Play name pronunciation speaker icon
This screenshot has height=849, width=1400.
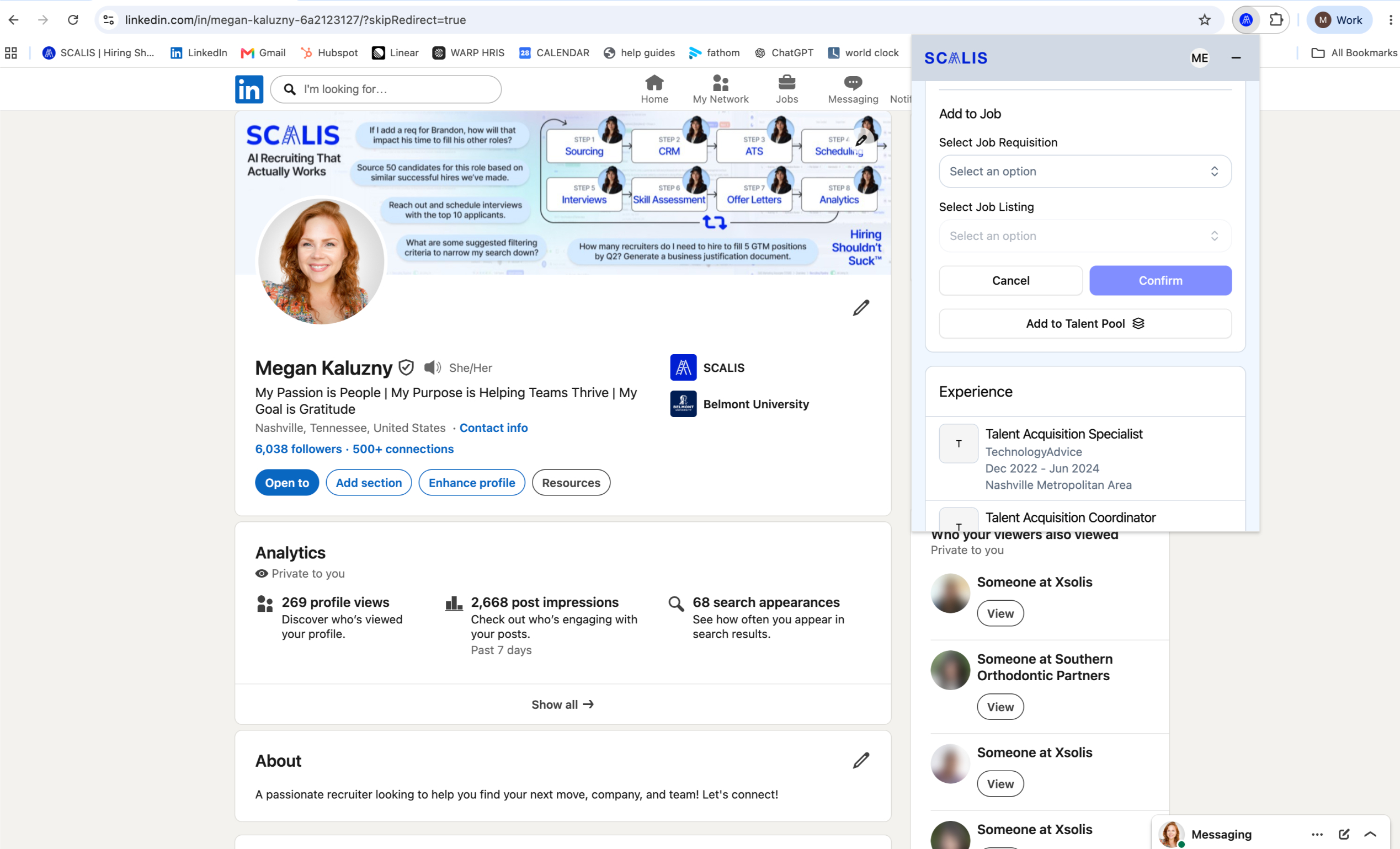point(433,367)
